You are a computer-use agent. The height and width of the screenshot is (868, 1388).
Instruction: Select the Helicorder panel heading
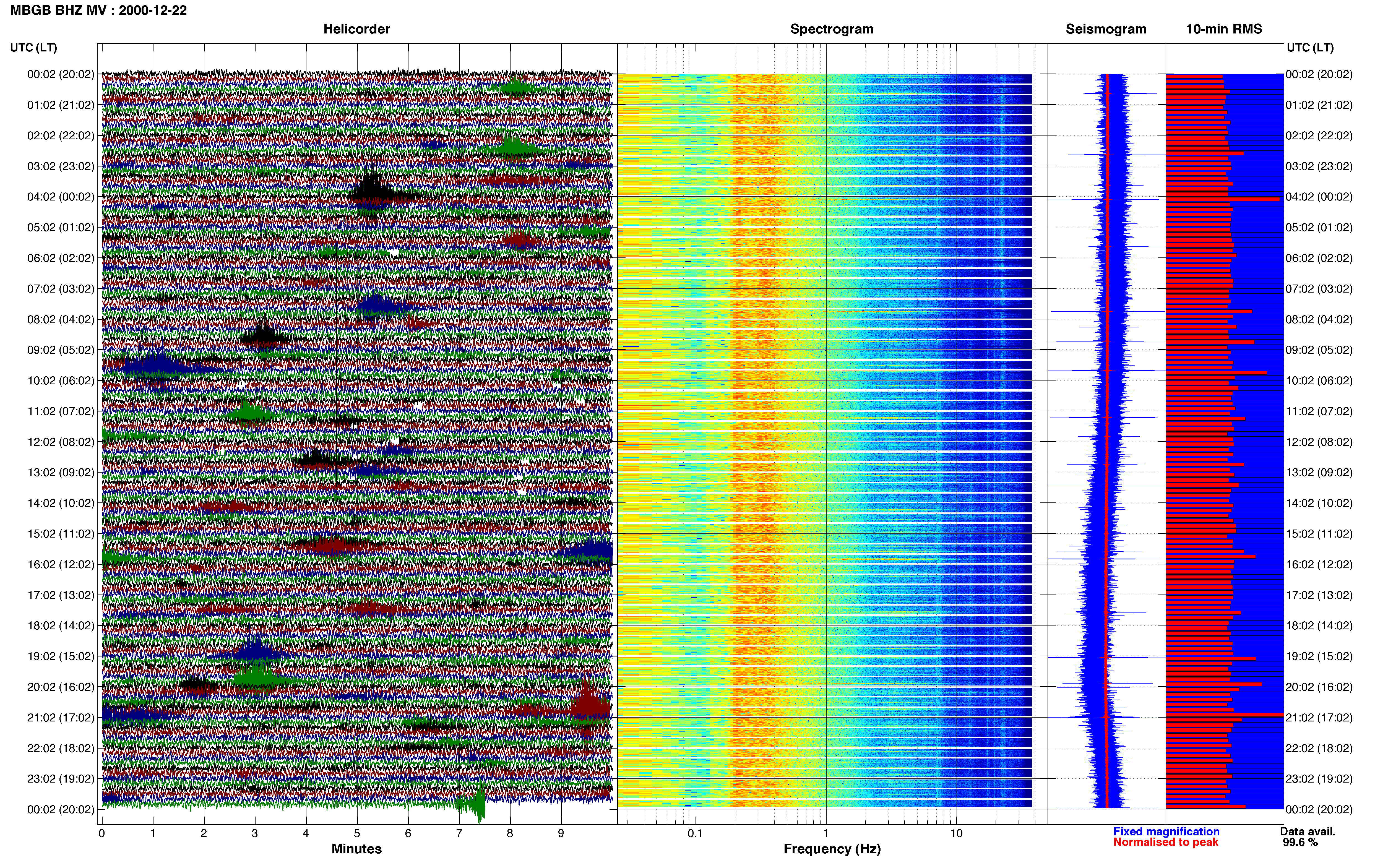tap(356, 29)
